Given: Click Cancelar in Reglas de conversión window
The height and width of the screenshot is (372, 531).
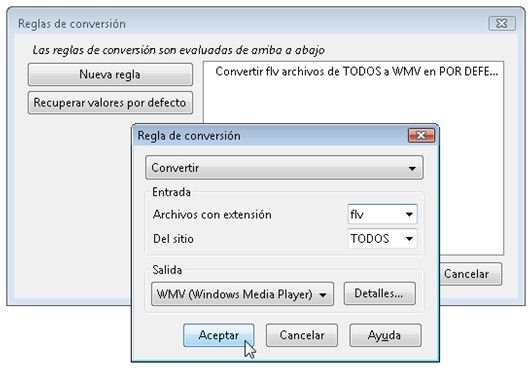Looking at the screenshot, I should coord(471,274).
